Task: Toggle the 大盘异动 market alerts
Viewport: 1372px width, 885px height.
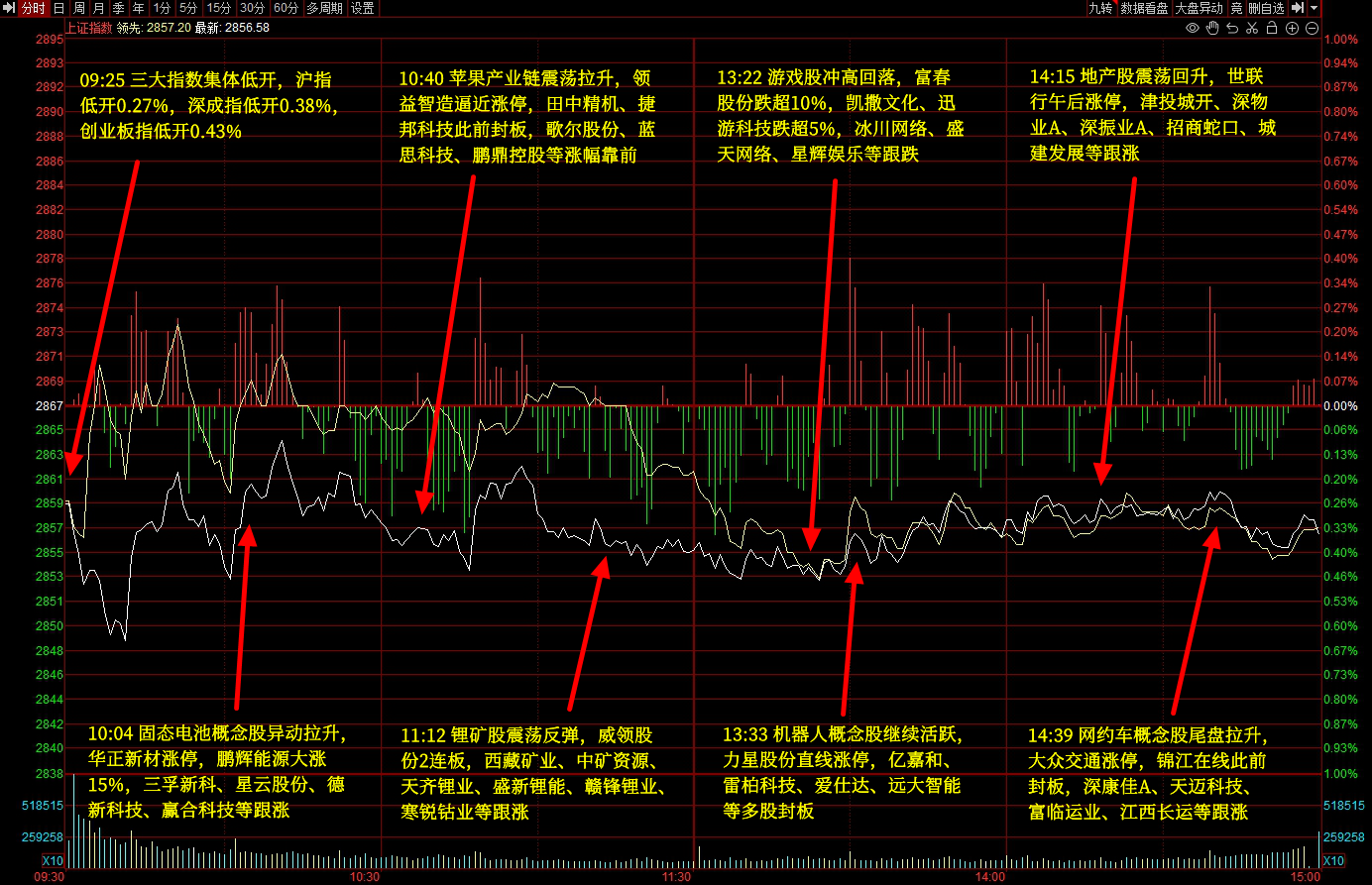Action: pyautogui.click(x=1199, y=8)
